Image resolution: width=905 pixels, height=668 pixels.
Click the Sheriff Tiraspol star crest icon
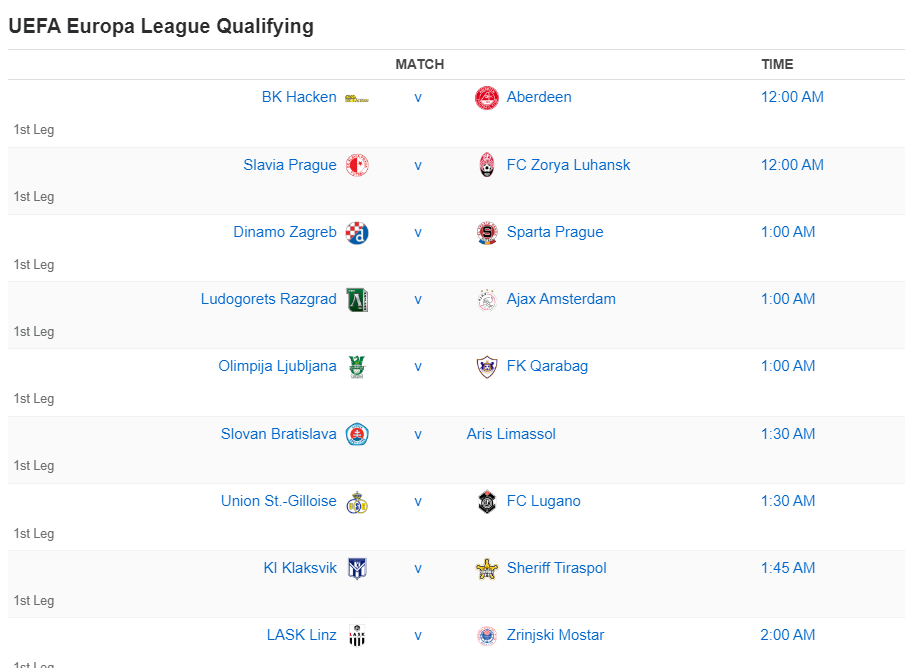pos(487,568)
